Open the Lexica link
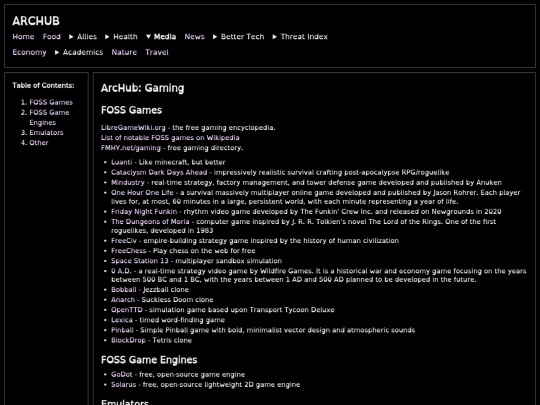The width and height of the screenshot is (540, 405). point(122,320)
